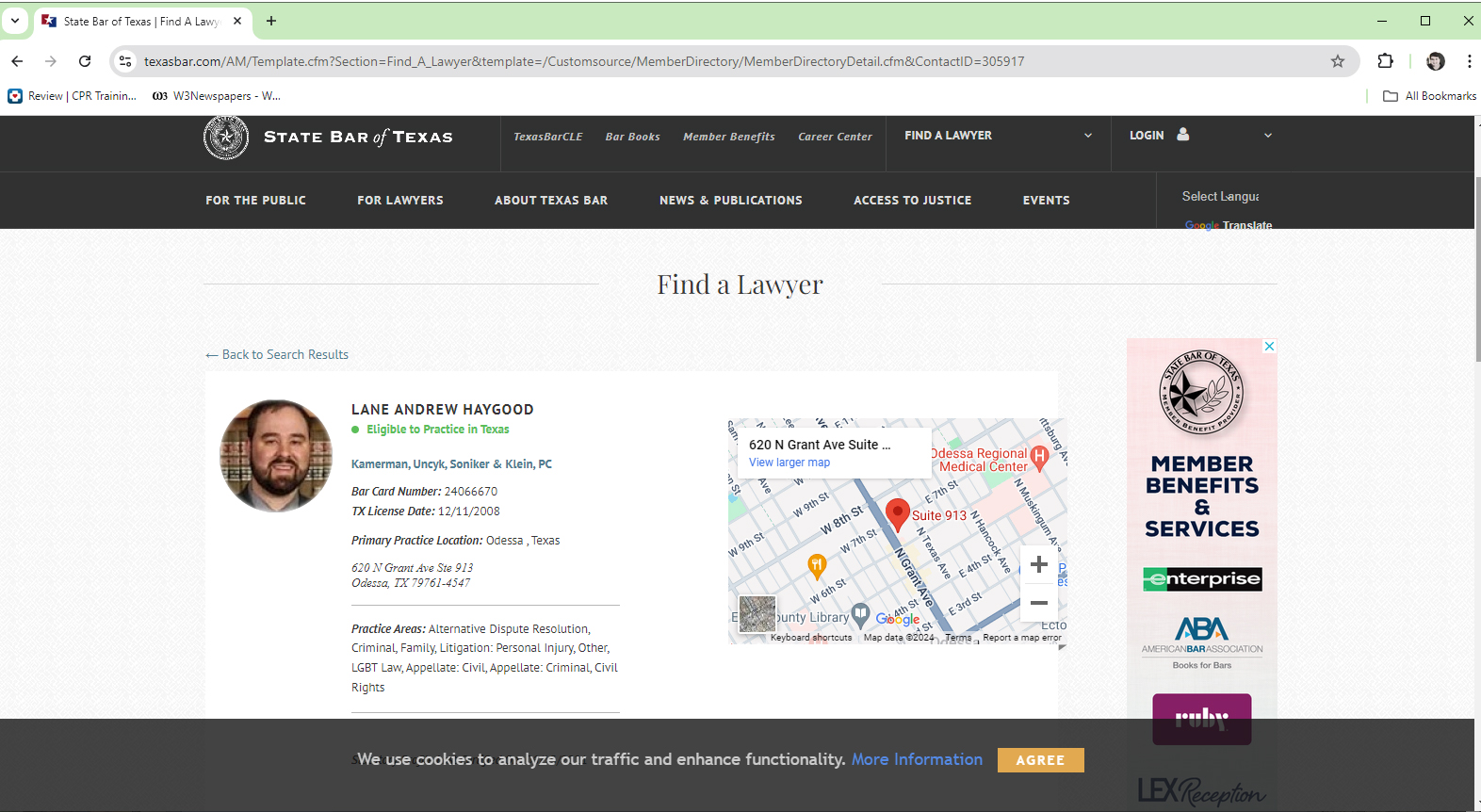
Task: Go back to search results
Action: (x=277, y=355)
